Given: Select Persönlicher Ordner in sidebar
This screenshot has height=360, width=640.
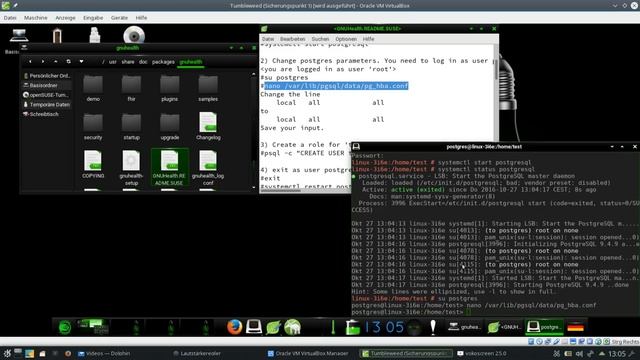Looking at the screenshot, I should [47, 76].
